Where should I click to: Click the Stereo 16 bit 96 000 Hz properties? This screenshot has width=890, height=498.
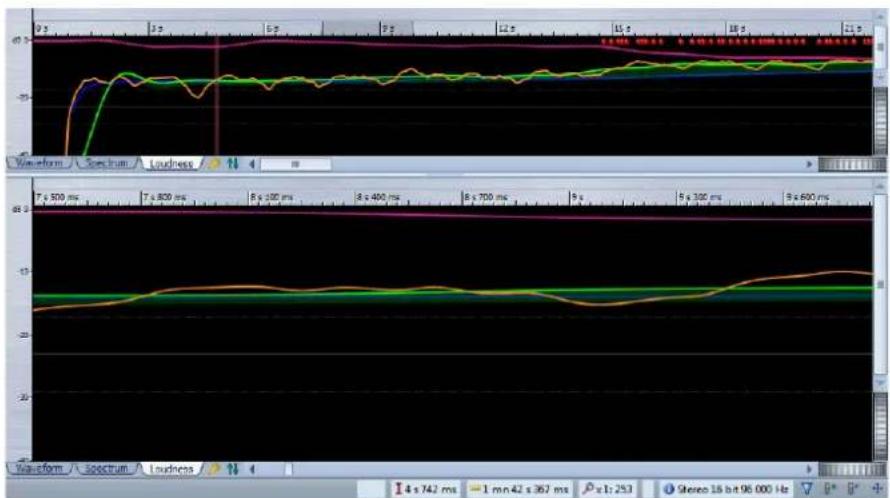(x=725, y=489)
